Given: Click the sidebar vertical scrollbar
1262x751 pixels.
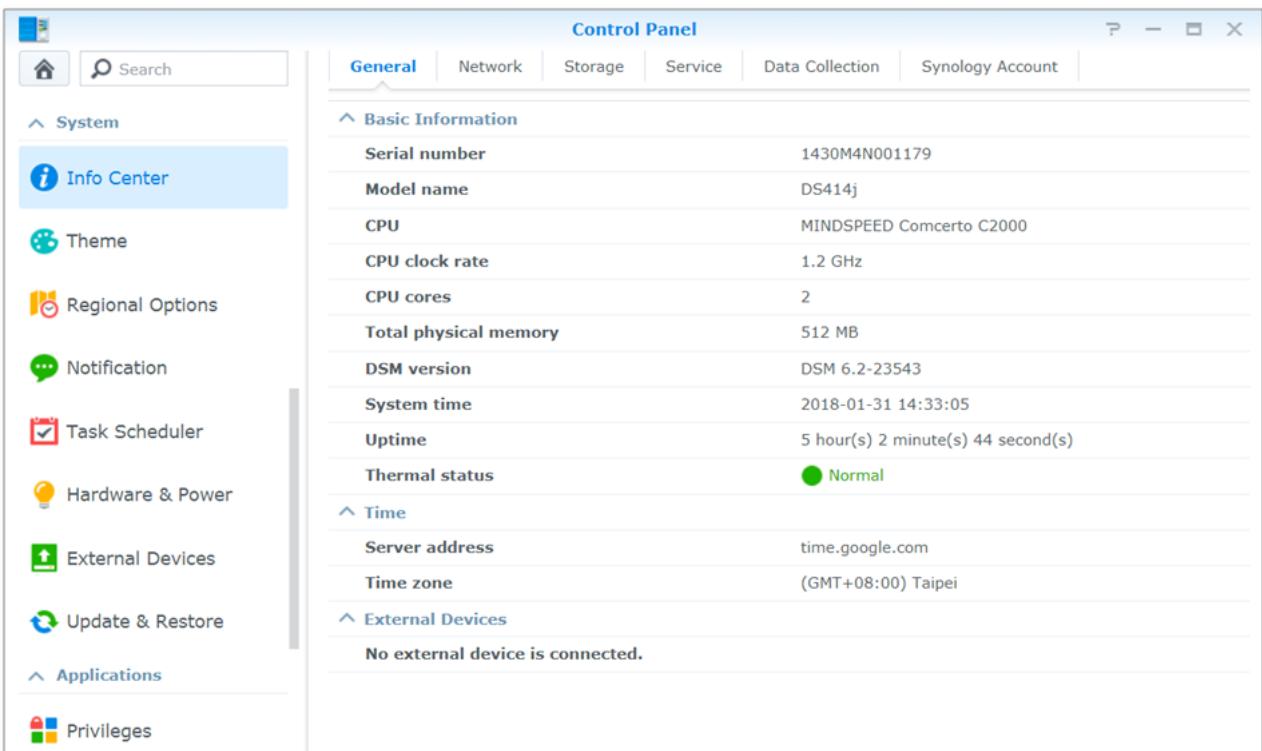Looking at the screenshot, I should 294,520.
